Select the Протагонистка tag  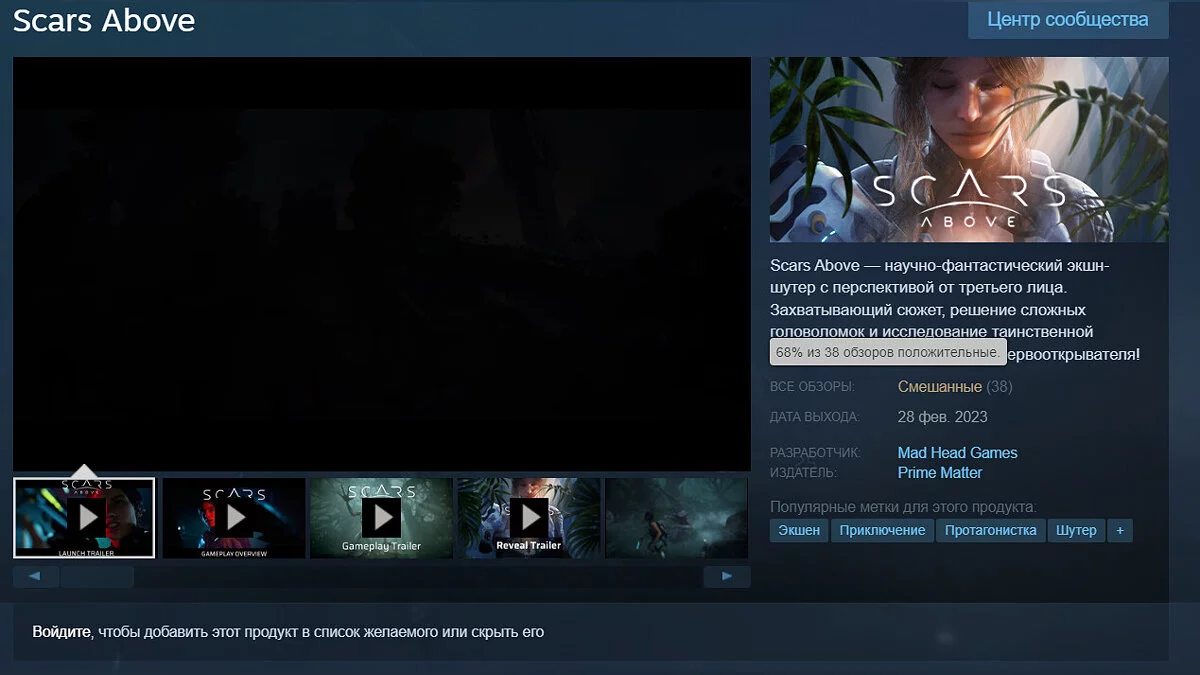pos(991,530)
